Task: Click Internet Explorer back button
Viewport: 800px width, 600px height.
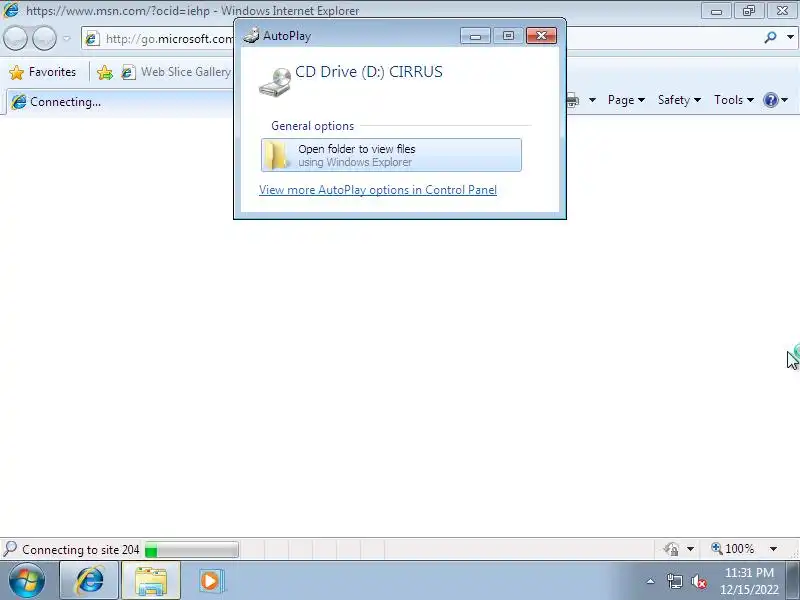Action: [15, 38]
